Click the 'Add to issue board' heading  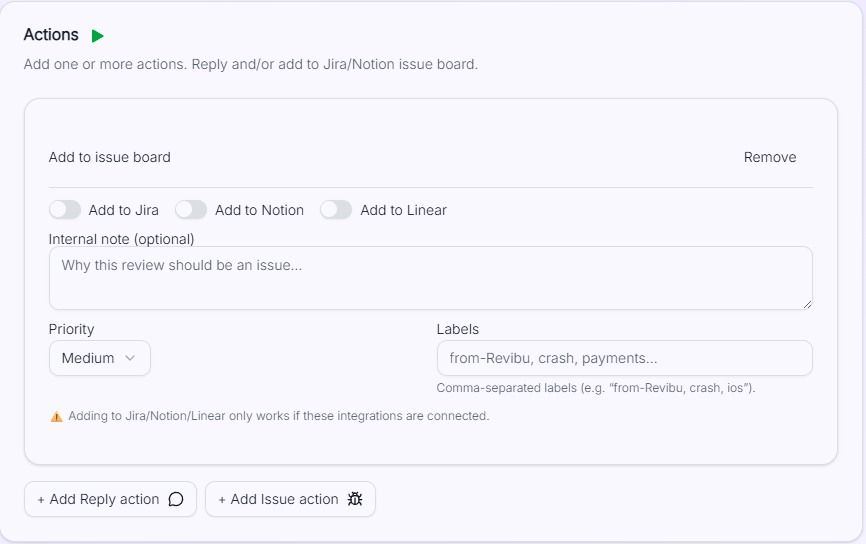(x=110, y=157)
